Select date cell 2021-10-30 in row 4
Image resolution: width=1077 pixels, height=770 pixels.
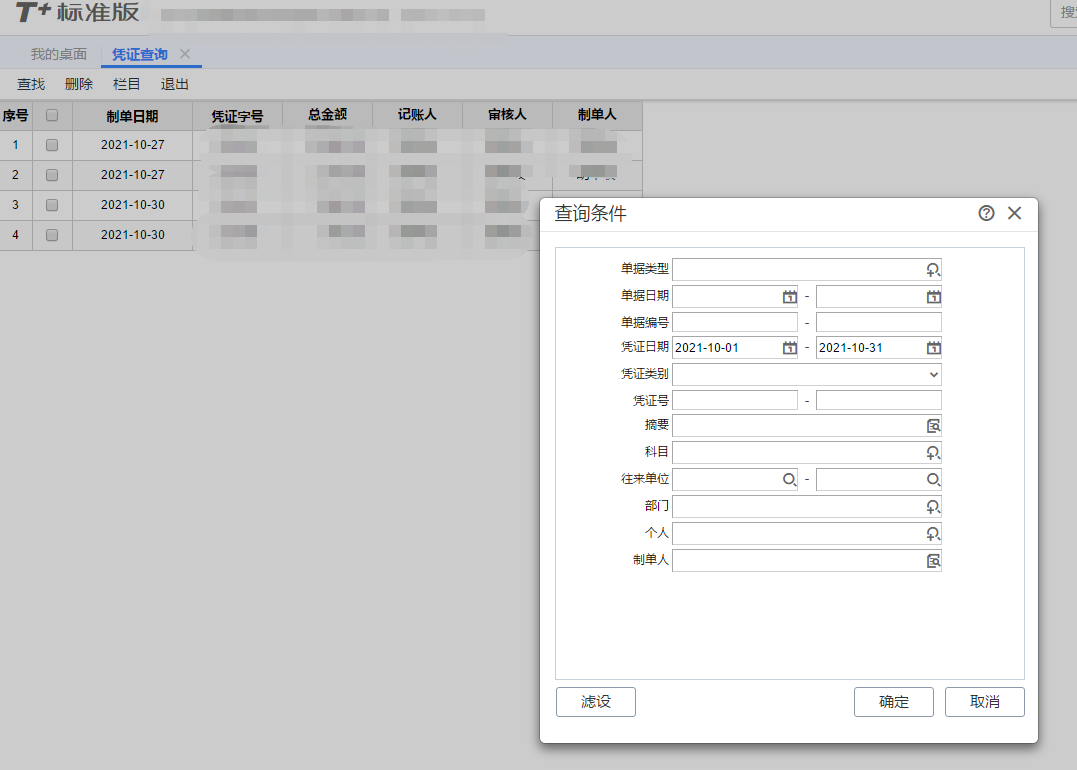pyautogui.click(x=133, y=235)
